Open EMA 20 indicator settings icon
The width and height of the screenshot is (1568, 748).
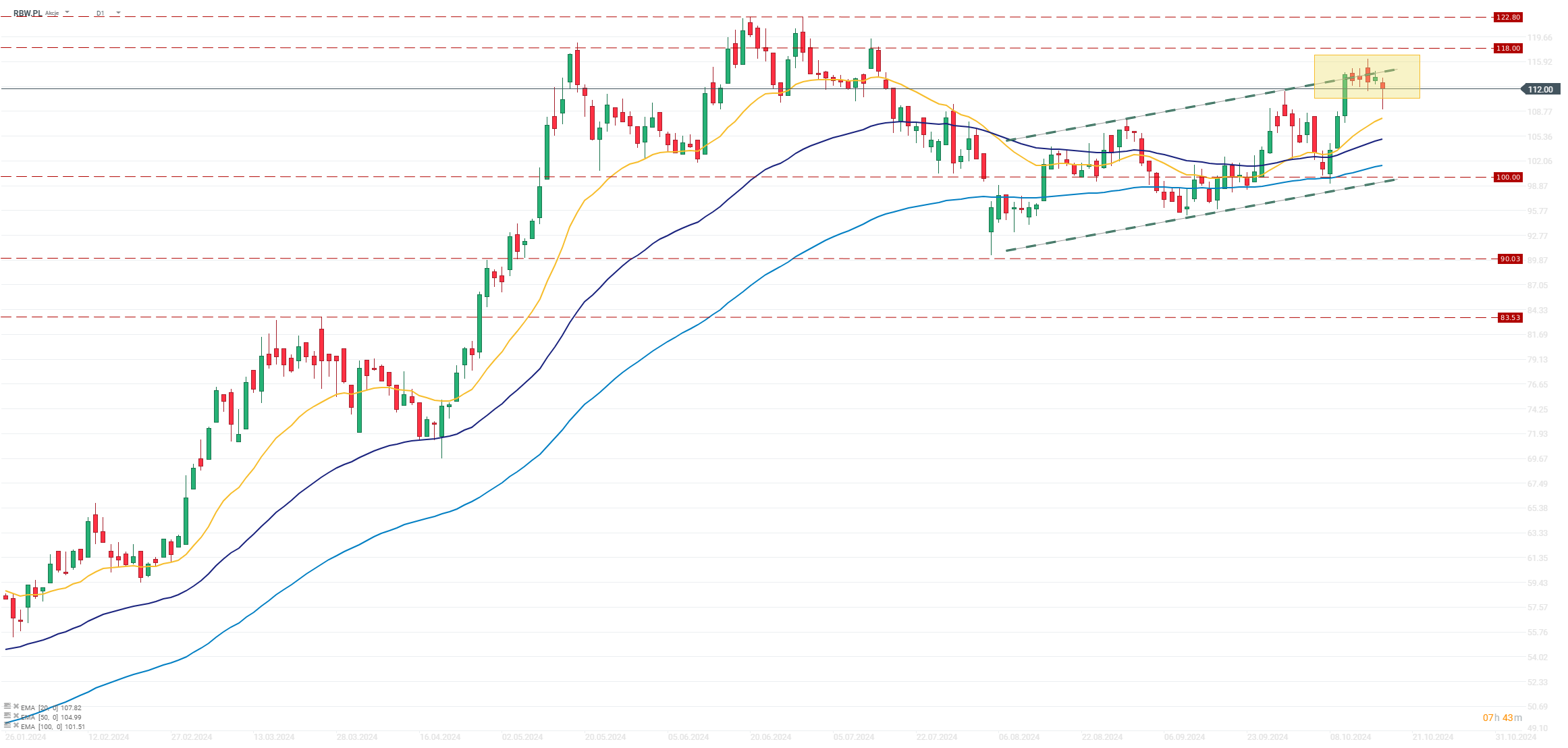click(7, 706)
